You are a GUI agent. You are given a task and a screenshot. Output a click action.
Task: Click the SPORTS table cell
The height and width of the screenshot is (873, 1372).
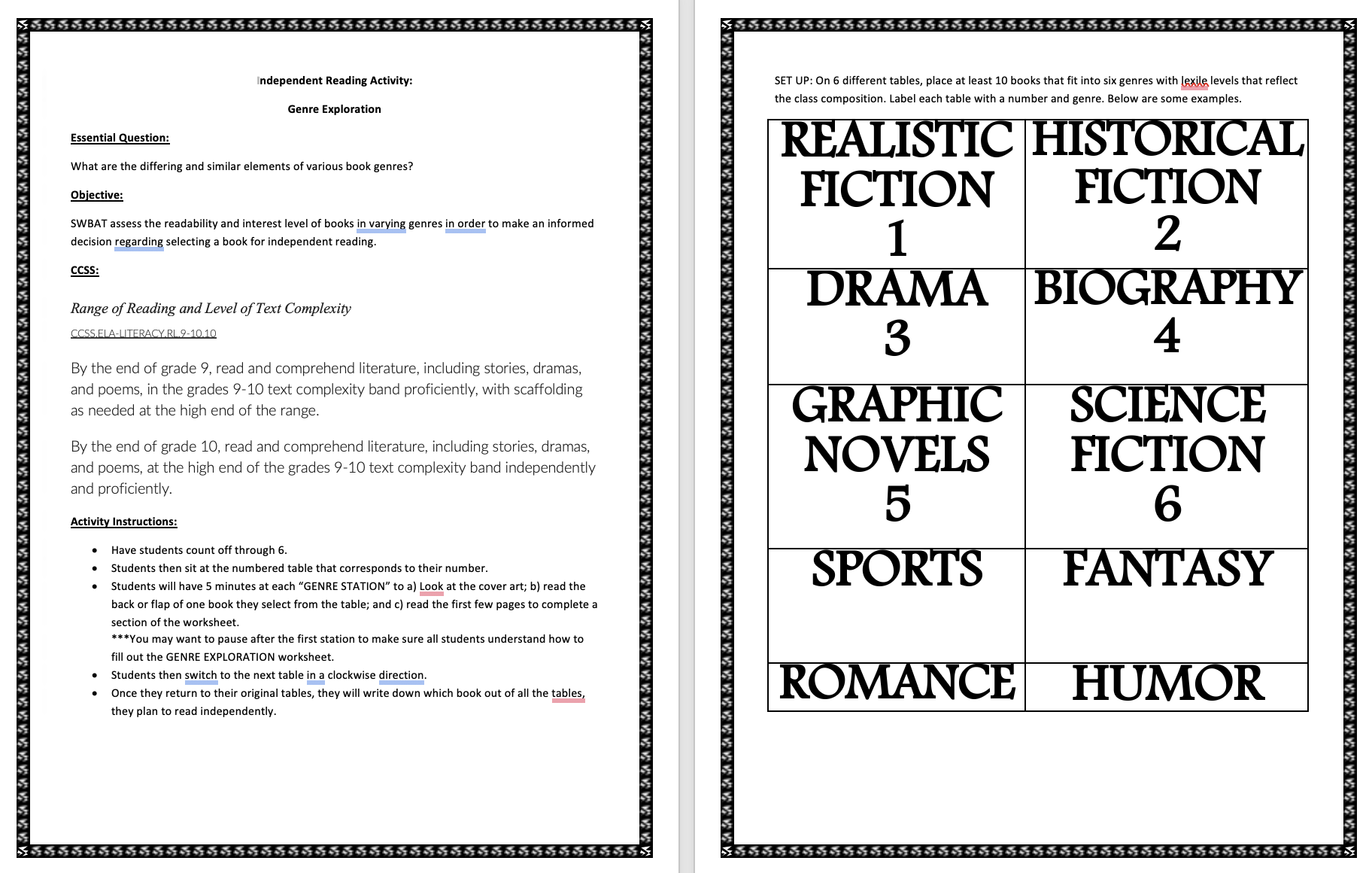click(x=895, y=568)
